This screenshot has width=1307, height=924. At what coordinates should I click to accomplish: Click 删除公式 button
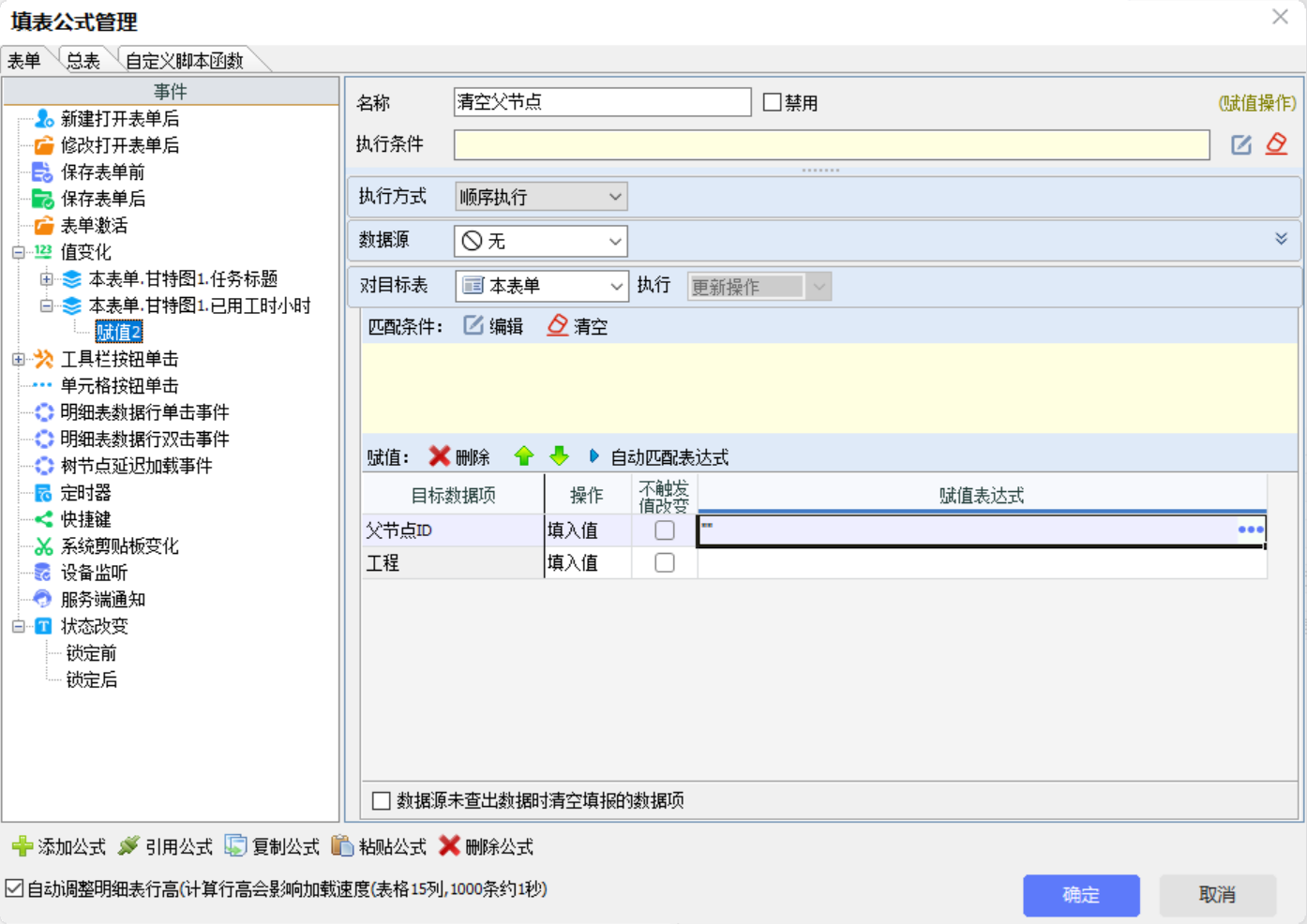coord(487,847)
